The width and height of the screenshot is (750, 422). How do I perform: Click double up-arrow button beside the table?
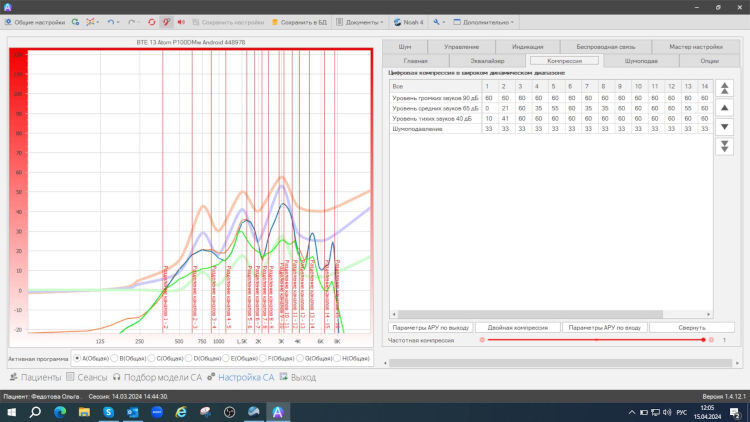[x=724, y=88]
